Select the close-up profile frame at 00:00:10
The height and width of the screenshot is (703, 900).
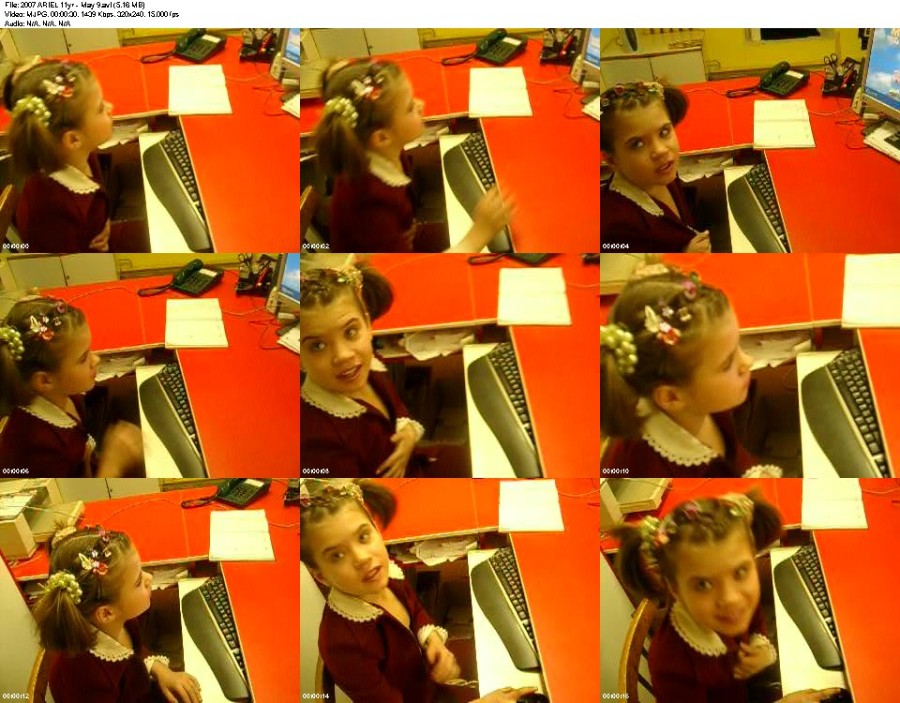(x=750, y=366)
